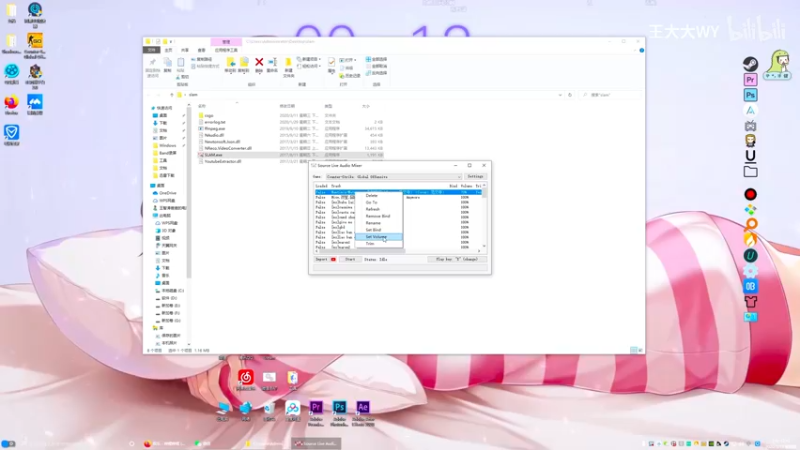Open NetEase Cloud Music desktop icon

245,378
